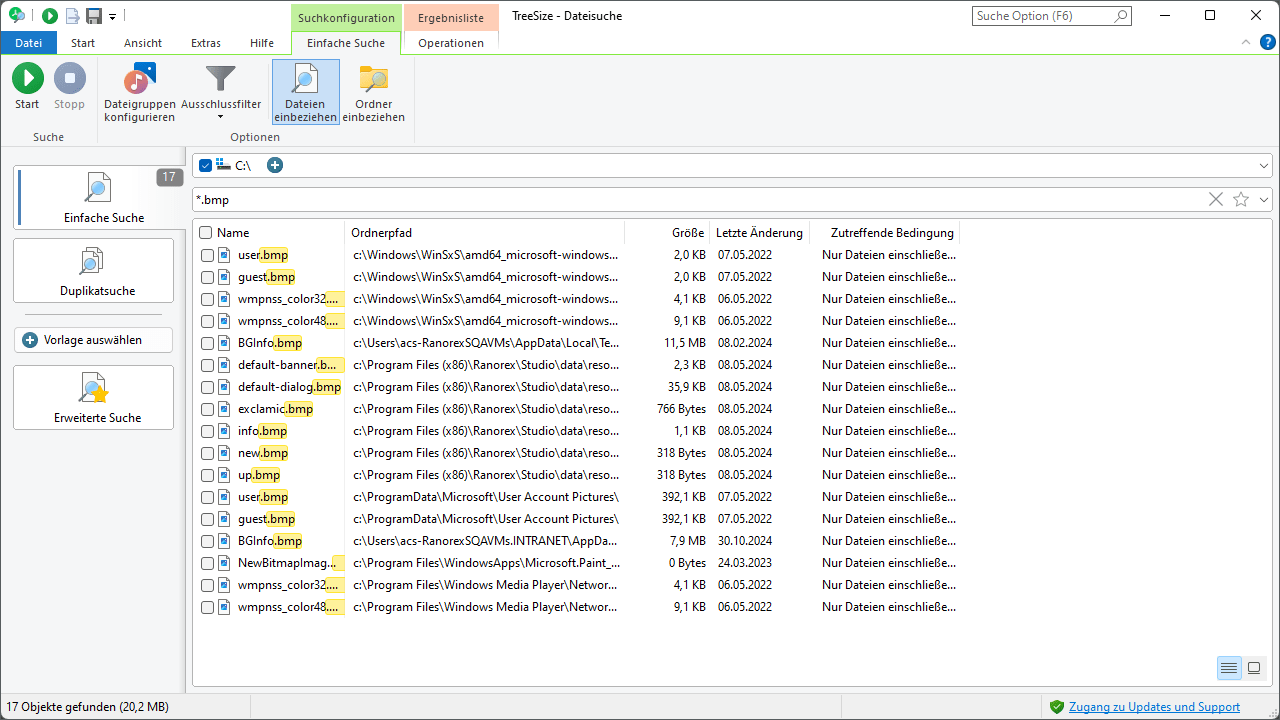Click the gray Stopp button

coord(69,86)
